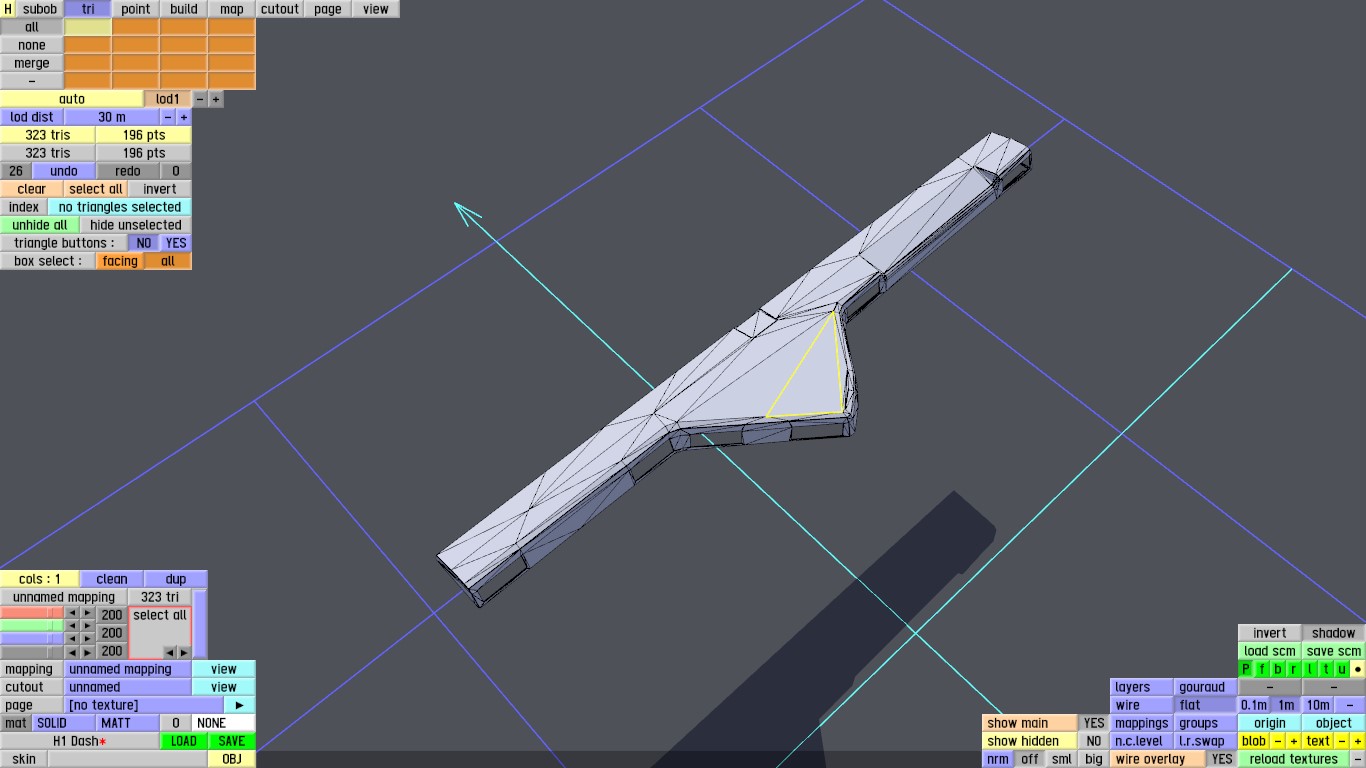Click the dot button beside the view letters
The image size is (1366, 768).
pyautogui.click(x=1358, y=669)
